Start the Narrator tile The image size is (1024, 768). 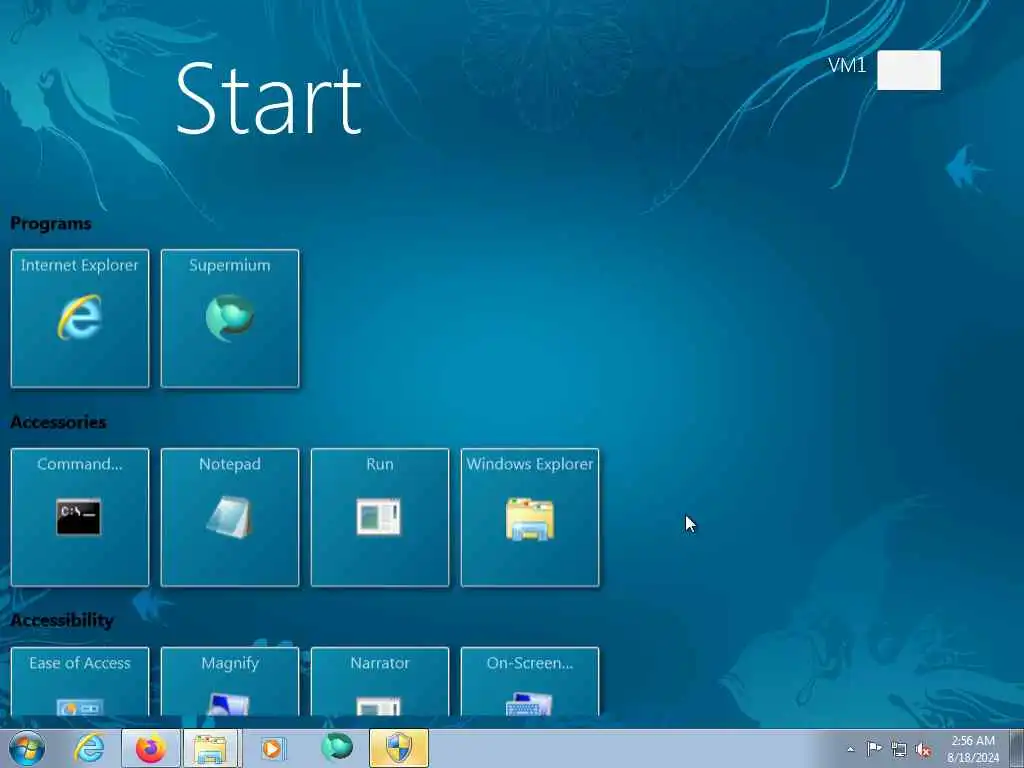[380, 681]
